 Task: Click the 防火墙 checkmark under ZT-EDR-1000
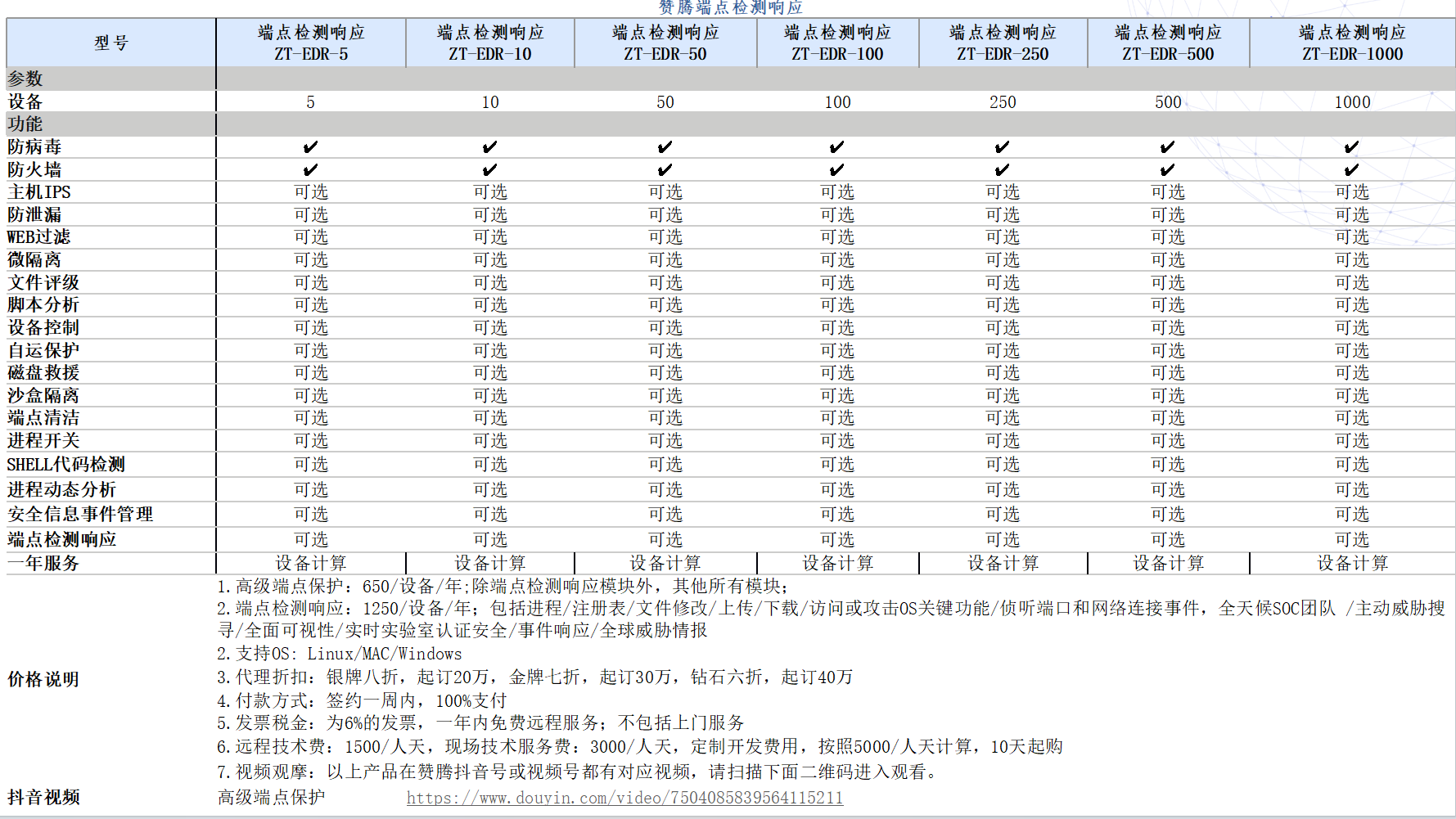[1351, 170]
